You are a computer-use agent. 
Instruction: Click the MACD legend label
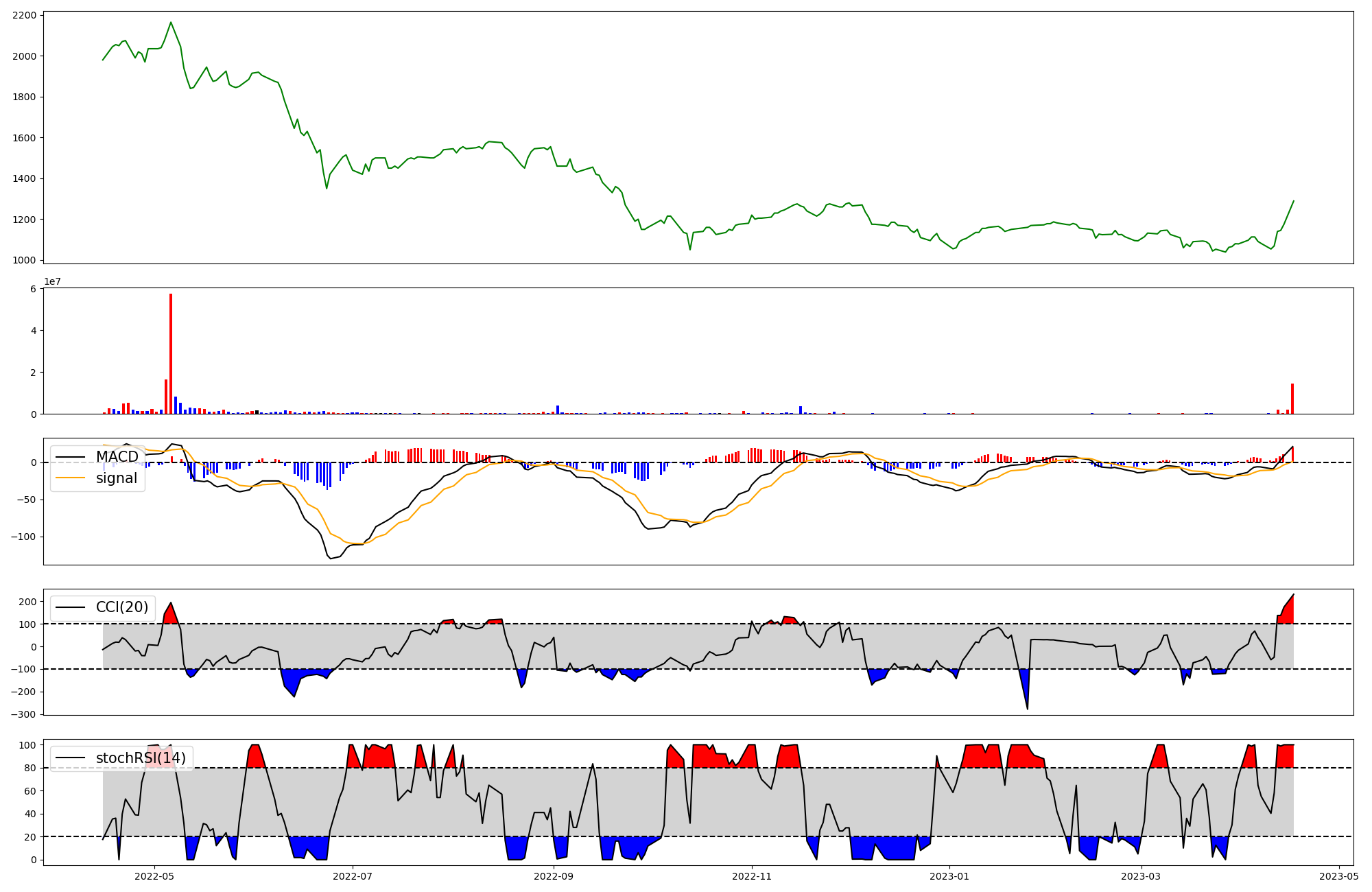[117, 457]
